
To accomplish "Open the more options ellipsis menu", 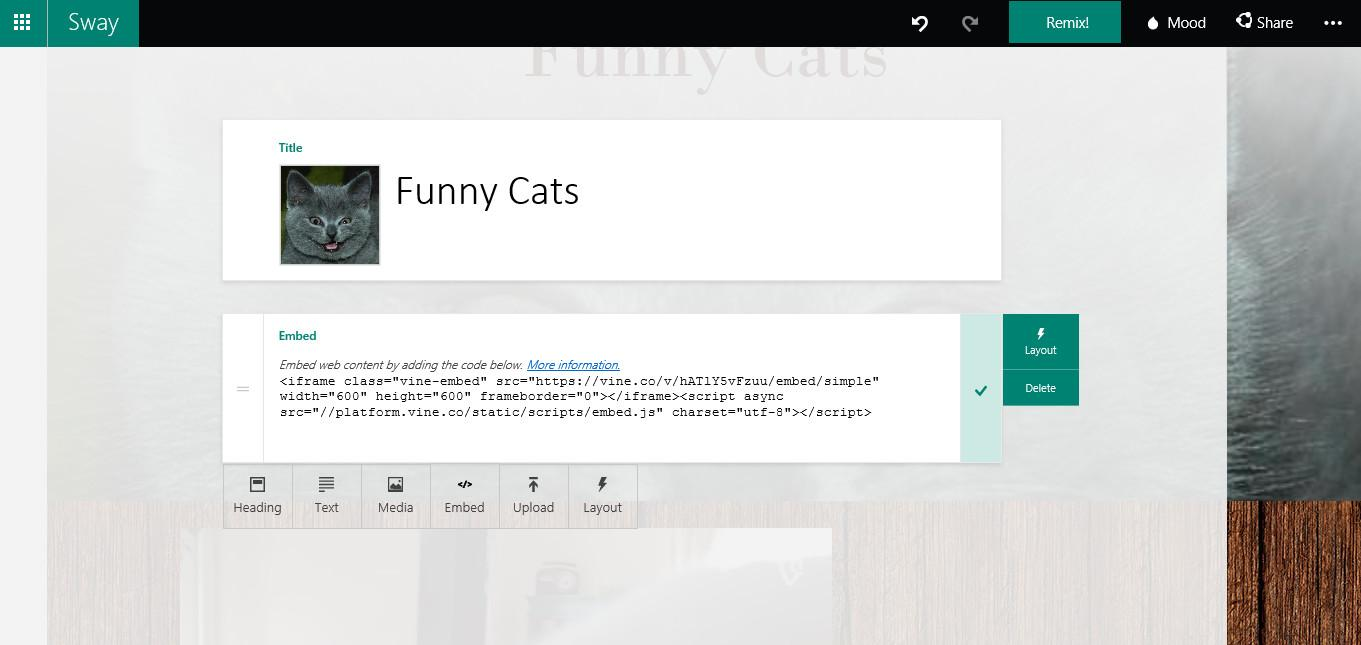I will click(x=1333, y=23).
